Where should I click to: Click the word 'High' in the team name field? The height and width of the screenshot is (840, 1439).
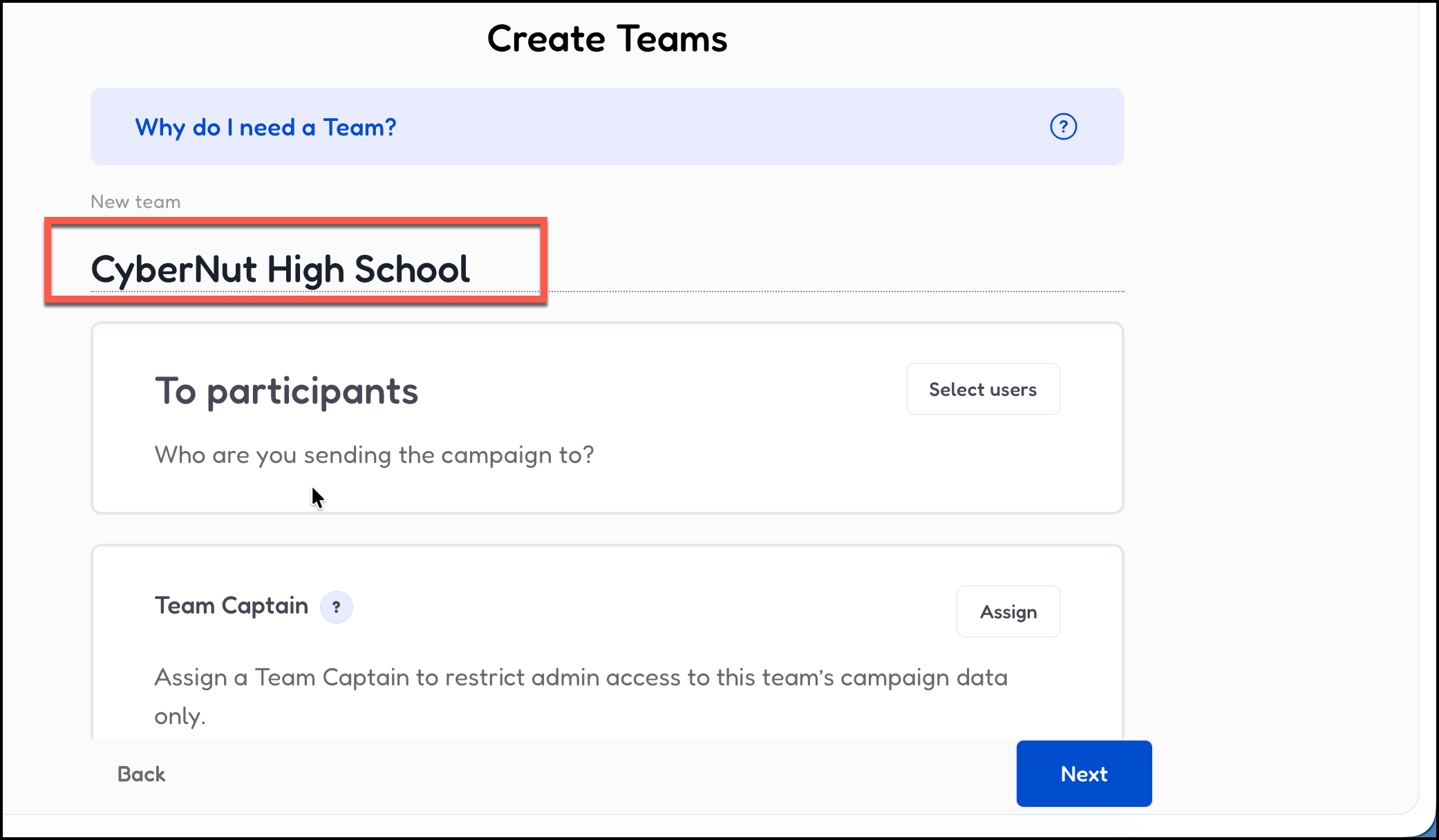click(305, 269)
